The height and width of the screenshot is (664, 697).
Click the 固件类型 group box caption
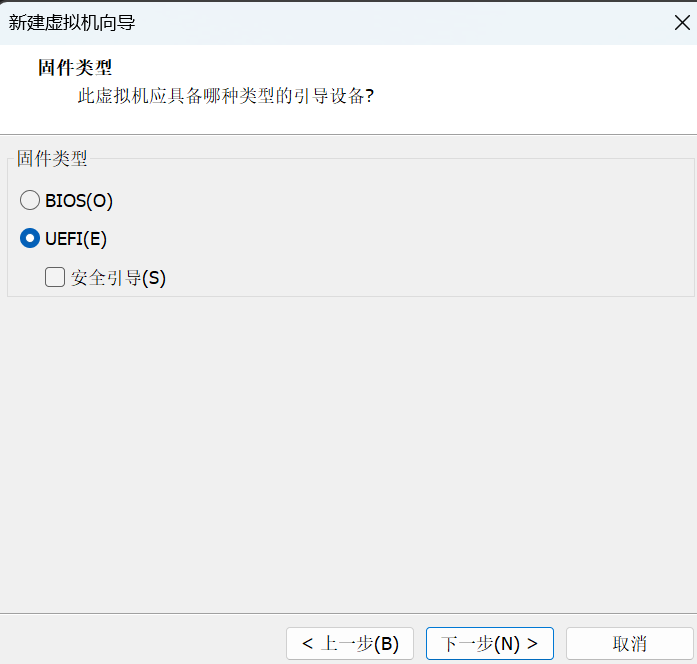pyautogui.click(x=52, y=158)
